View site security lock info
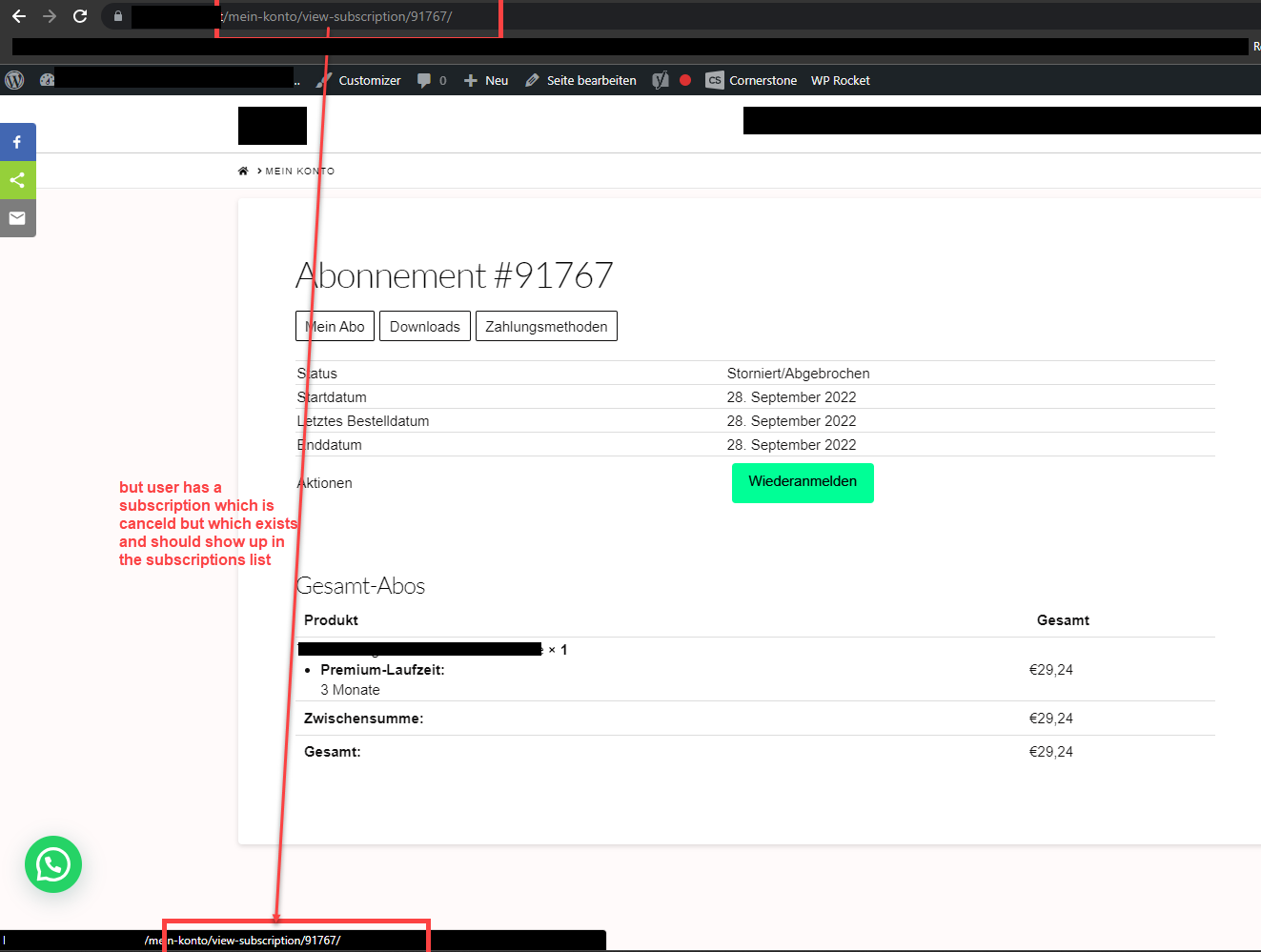 click(x=118, y=16)
